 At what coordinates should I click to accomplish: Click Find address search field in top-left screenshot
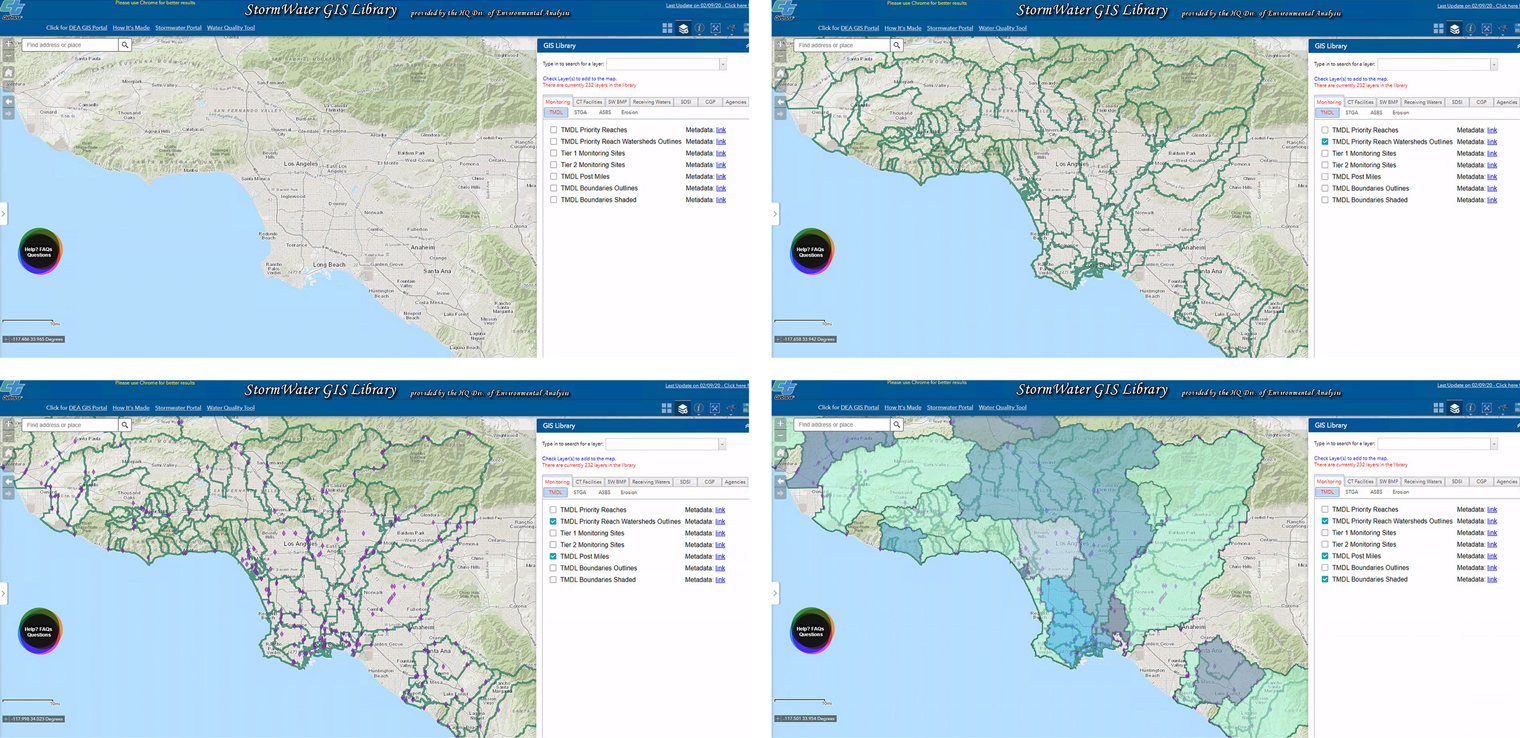tap(70, 45)
